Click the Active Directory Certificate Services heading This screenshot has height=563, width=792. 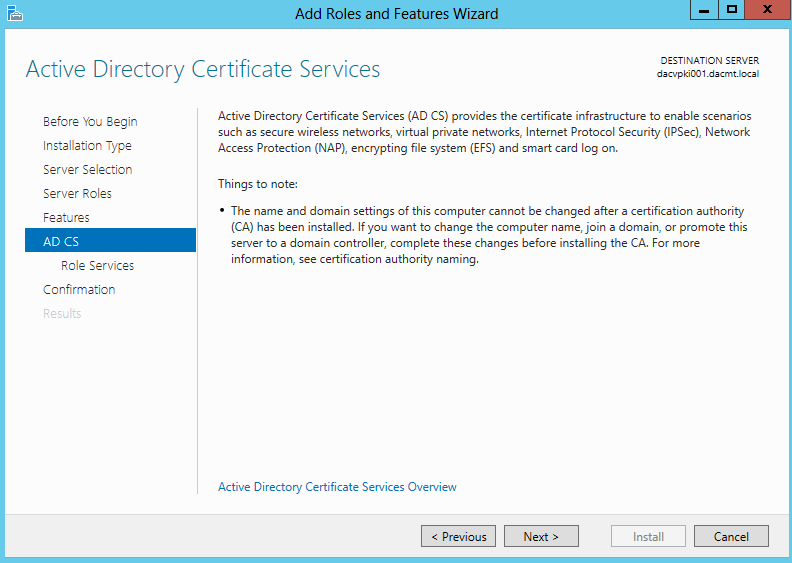click(203, 70)
